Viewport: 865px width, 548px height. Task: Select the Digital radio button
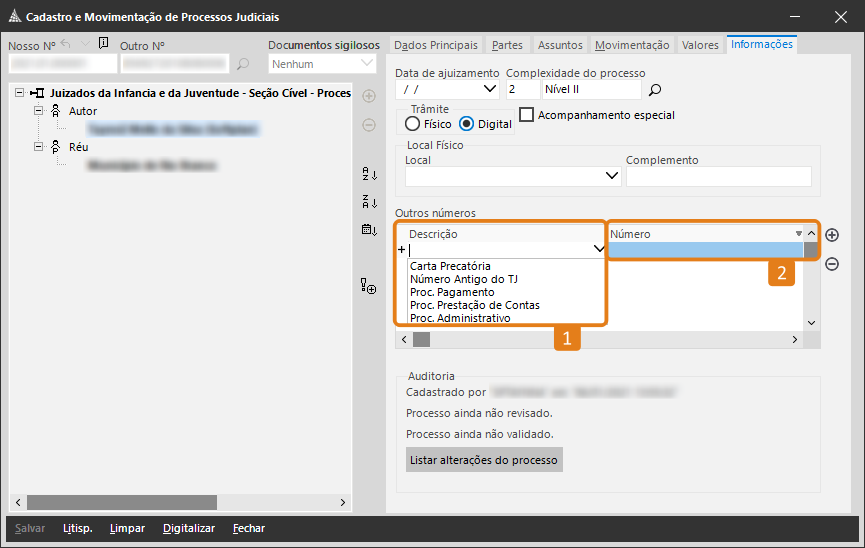[467, 124]
